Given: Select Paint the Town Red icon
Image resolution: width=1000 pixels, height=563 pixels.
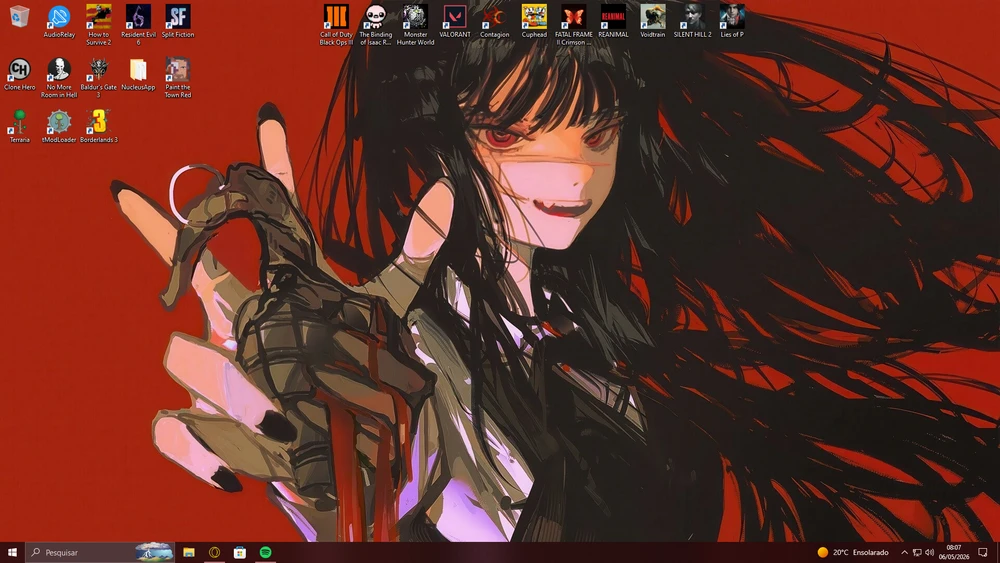Looking at the screenshot, I should pos(178,78).
